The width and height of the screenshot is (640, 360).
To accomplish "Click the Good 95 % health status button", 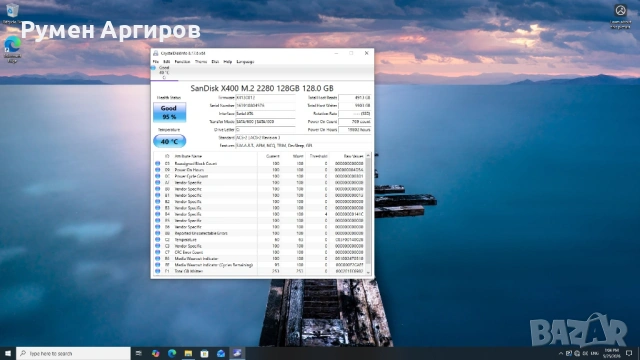I will [x=169, y=112].
